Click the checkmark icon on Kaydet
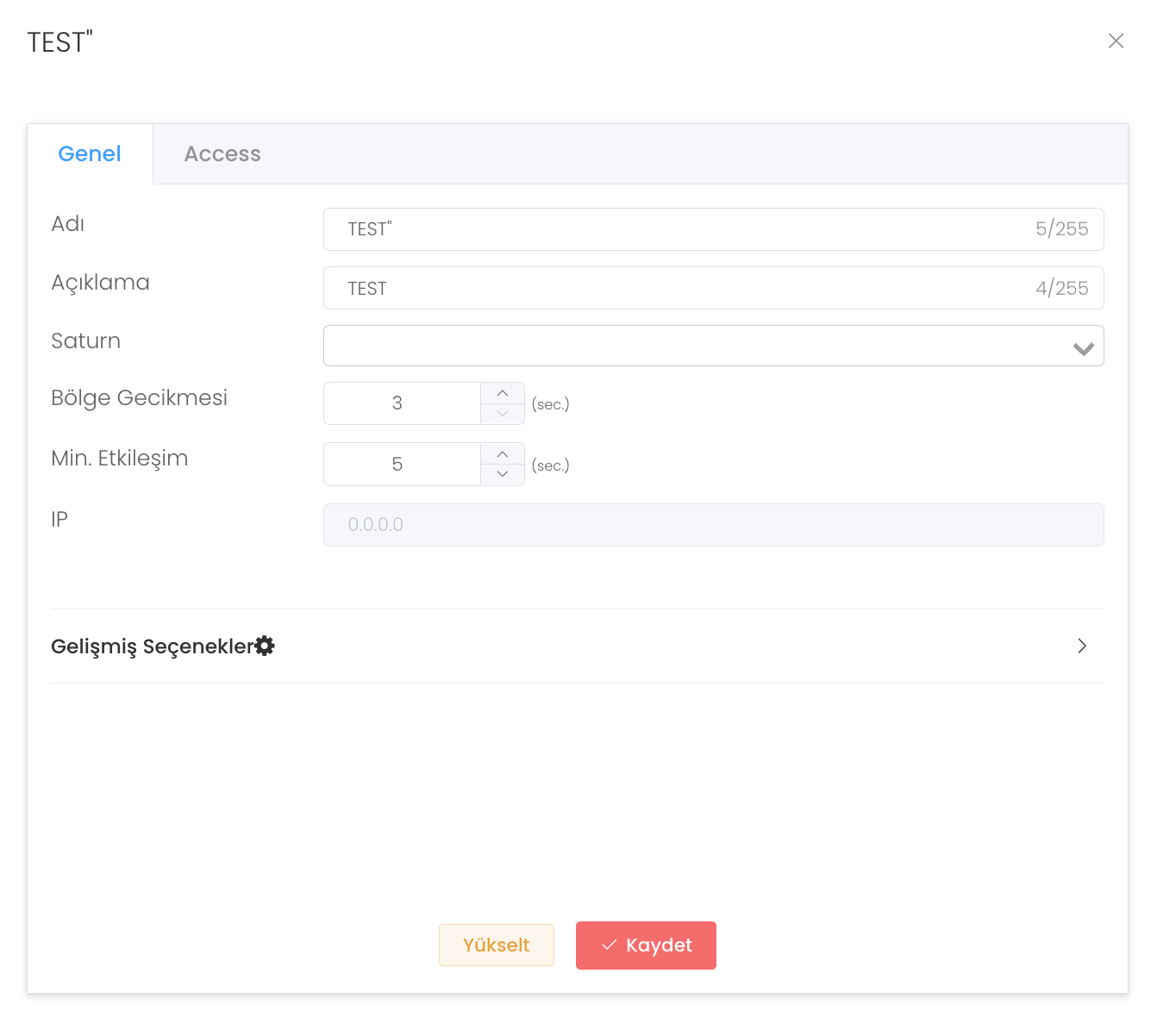The width and height of the screenshot is (1157, 1036). click(x=609, y=946)
